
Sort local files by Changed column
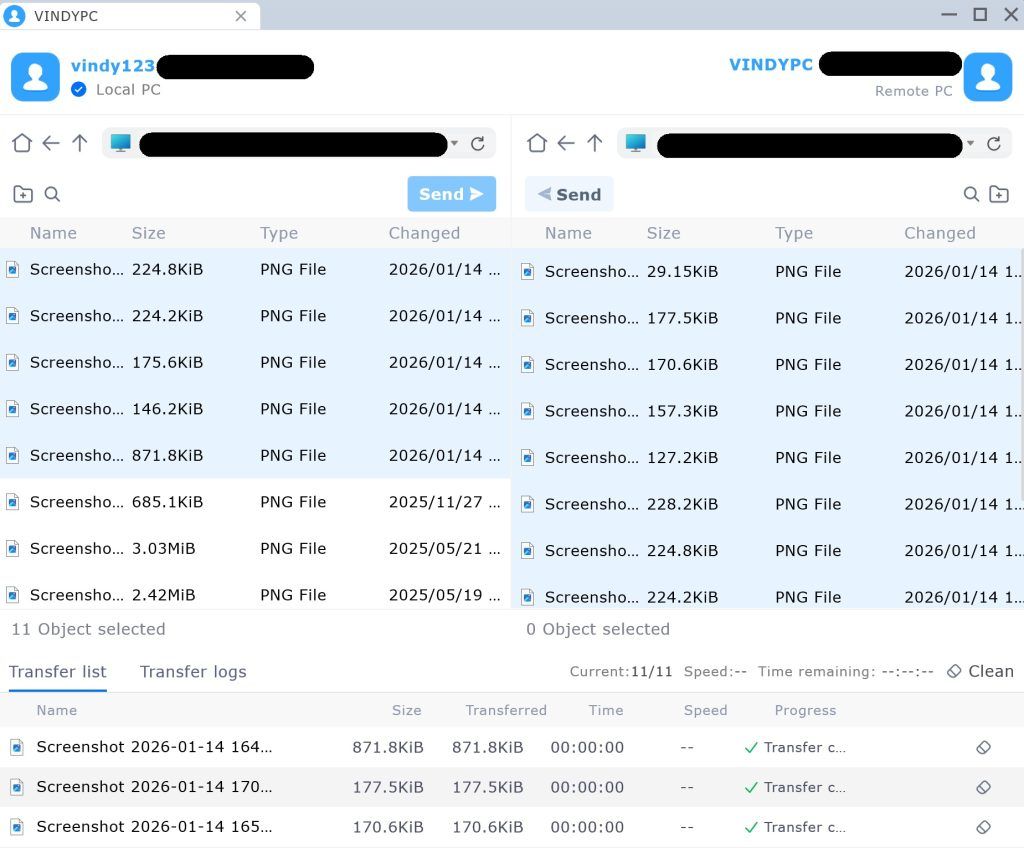[x=424, y=233]
